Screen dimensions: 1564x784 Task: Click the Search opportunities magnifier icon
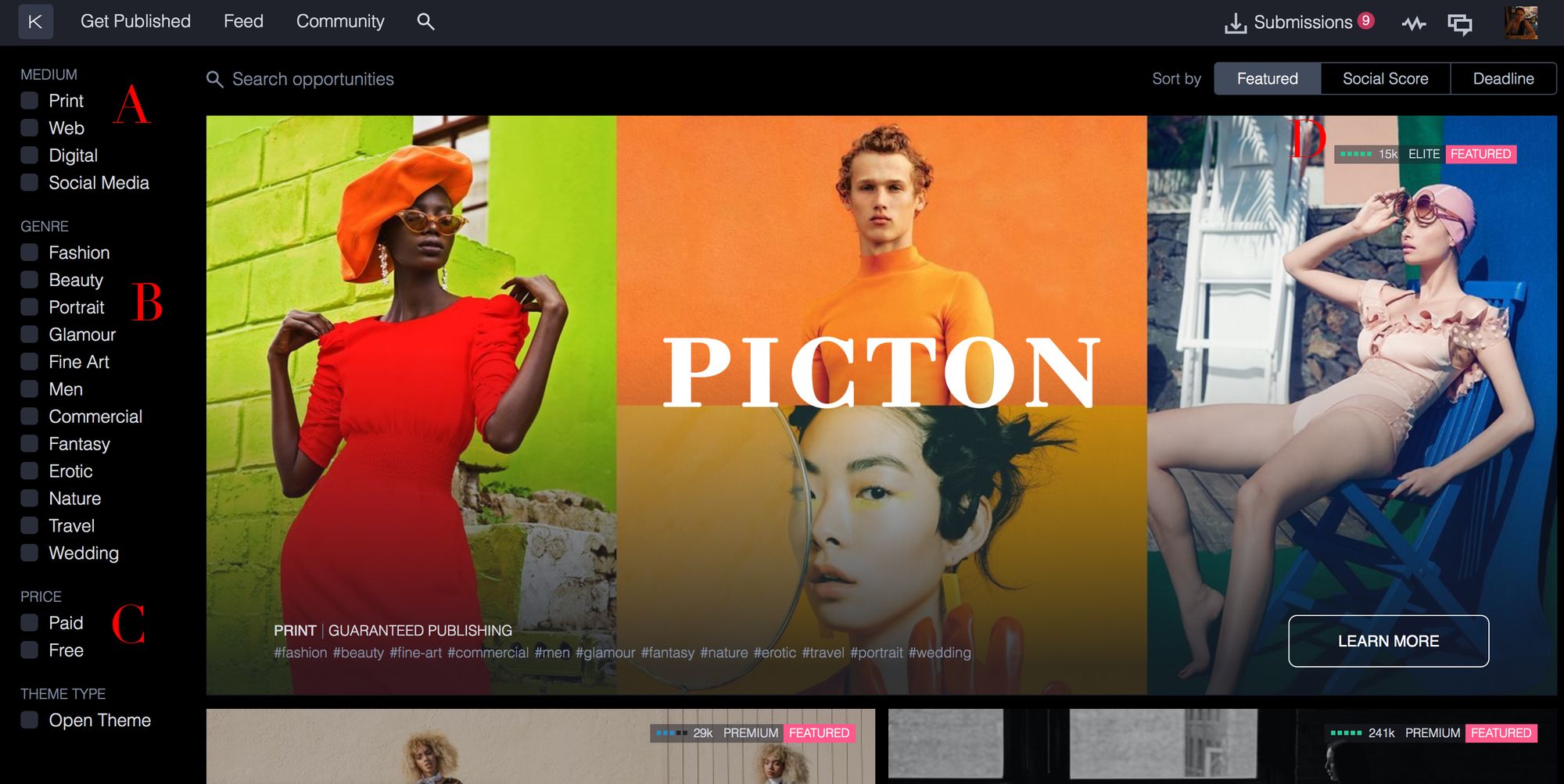click(215, 79)
